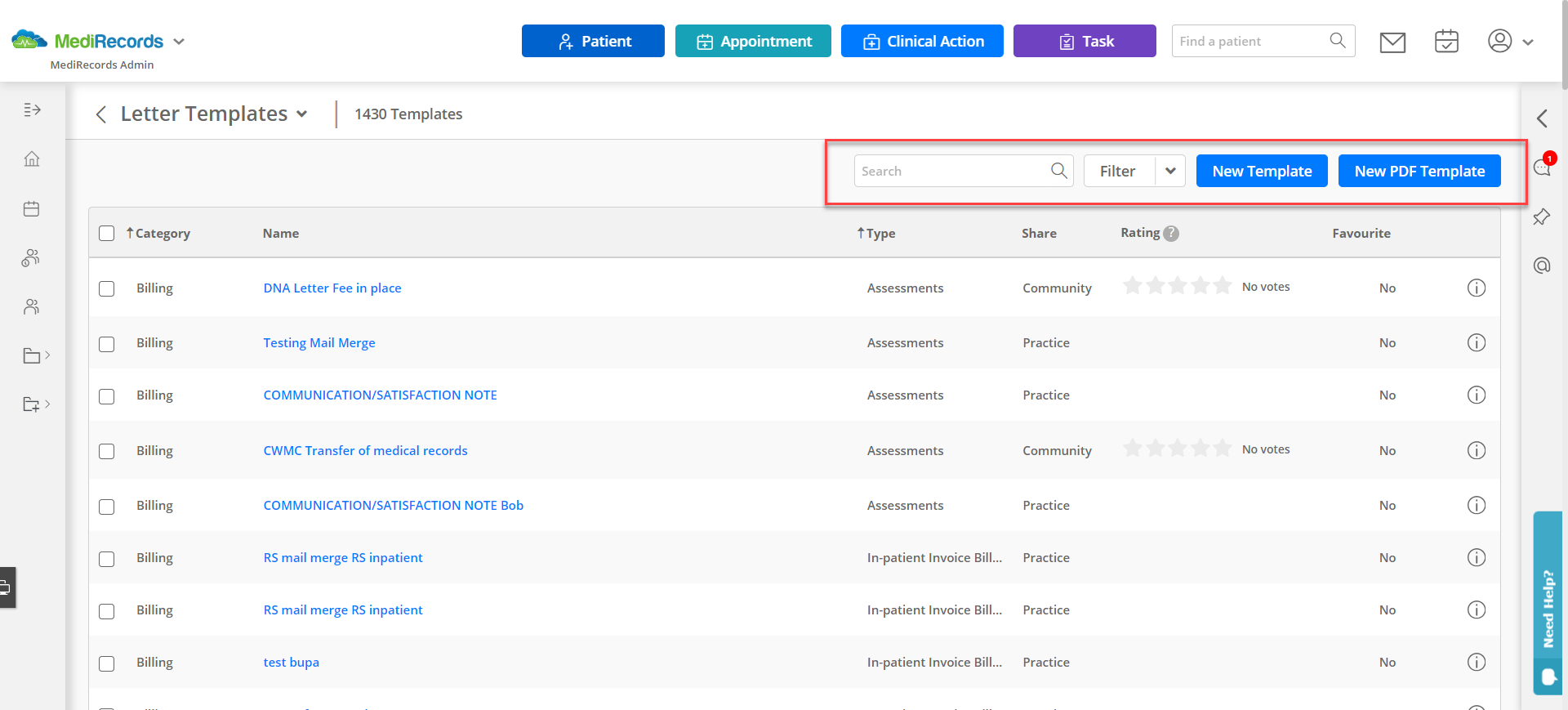Image resolution: width=1568 pixels, height=710 pixels.
Task: Tick checkbox for CWMC Transfer of medical records
Action: click(107, 451)
